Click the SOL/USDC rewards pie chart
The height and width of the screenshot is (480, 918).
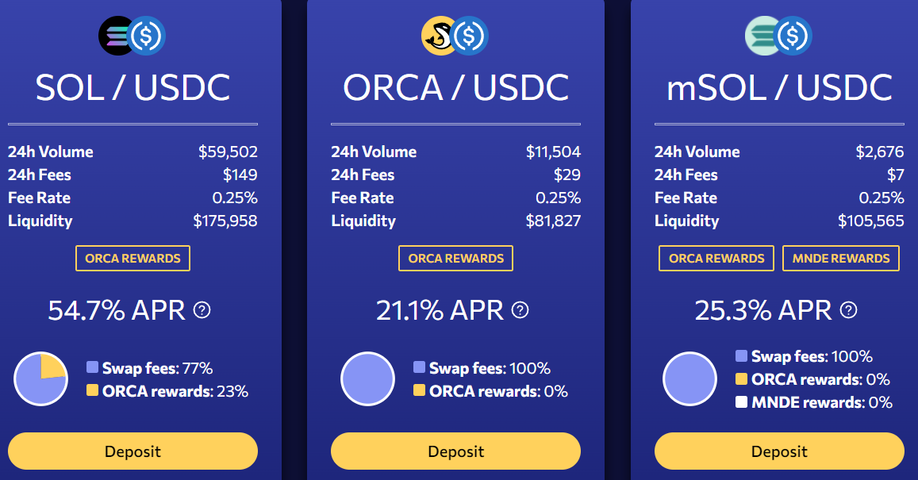[x=41, y=379]
